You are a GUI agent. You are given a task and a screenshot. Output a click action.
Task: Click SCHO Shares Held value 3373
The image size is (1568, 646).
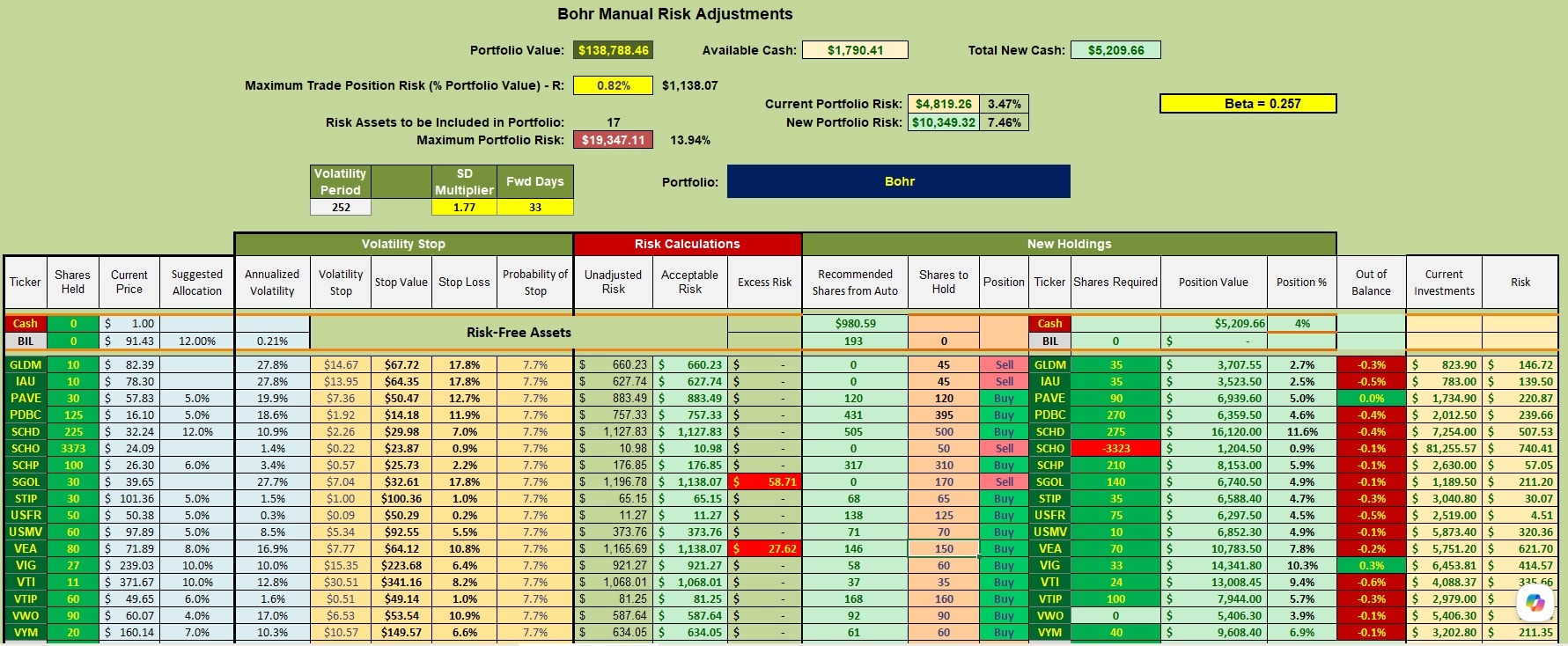pyautogui.click(x=73, y=449)
